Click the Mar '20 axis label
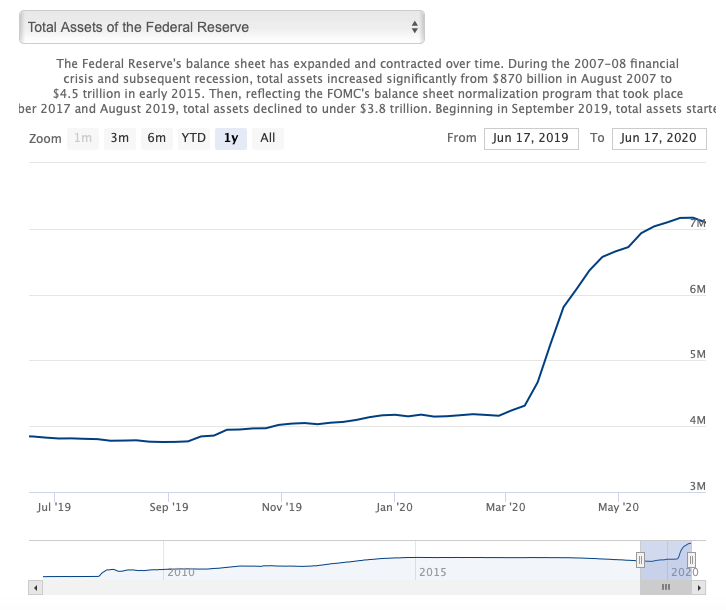The width and height of the screenshot is (726, 610). (505, 507)
